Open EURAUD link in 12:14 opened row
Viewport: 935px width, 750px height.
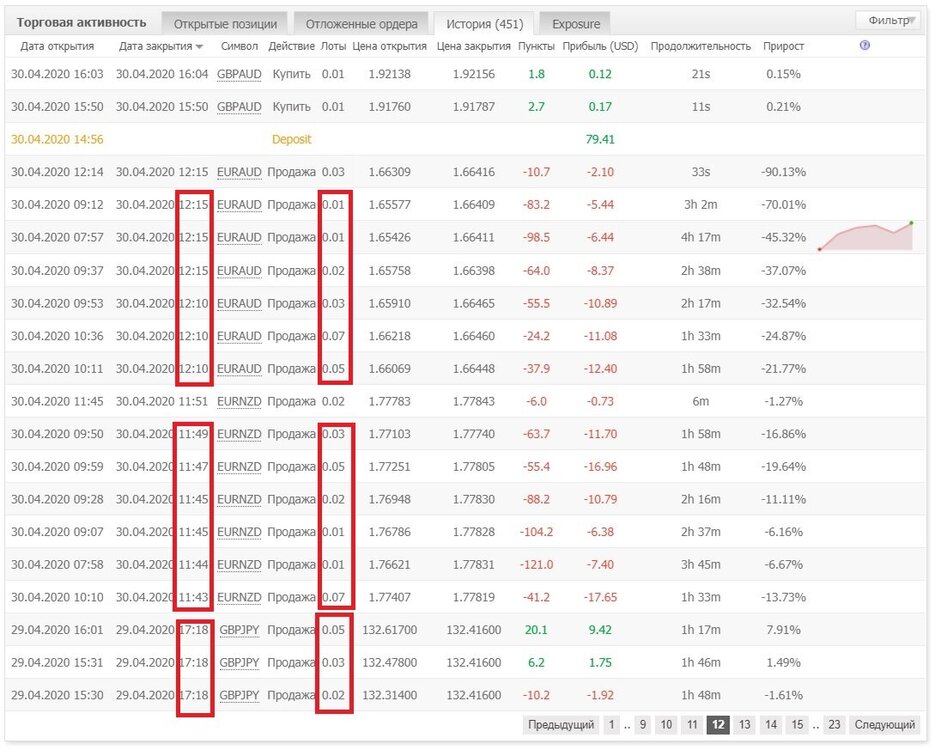pos(239,172)
